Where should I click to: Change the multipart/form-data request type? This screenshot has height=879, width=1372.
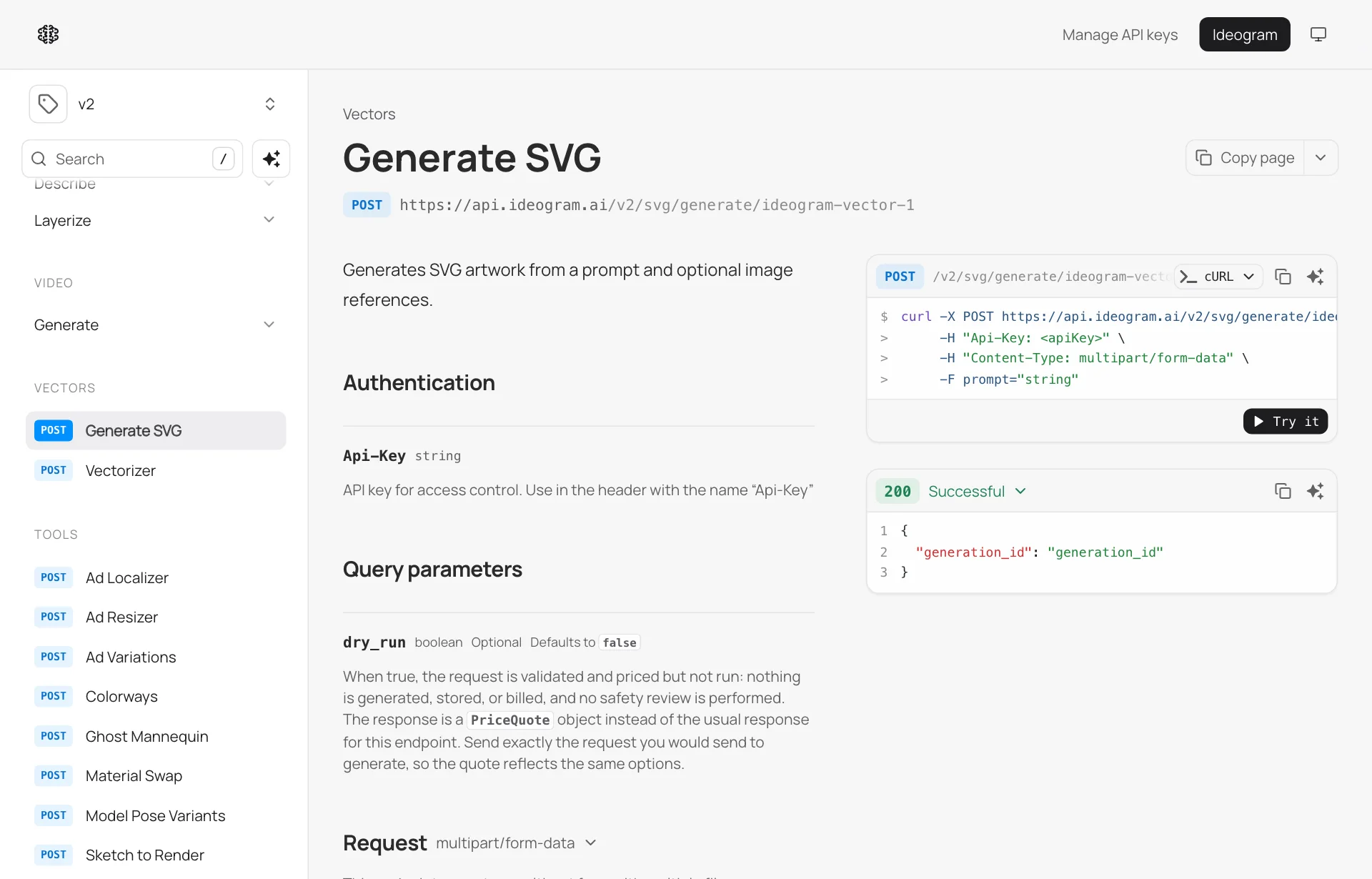pos(515,843)
